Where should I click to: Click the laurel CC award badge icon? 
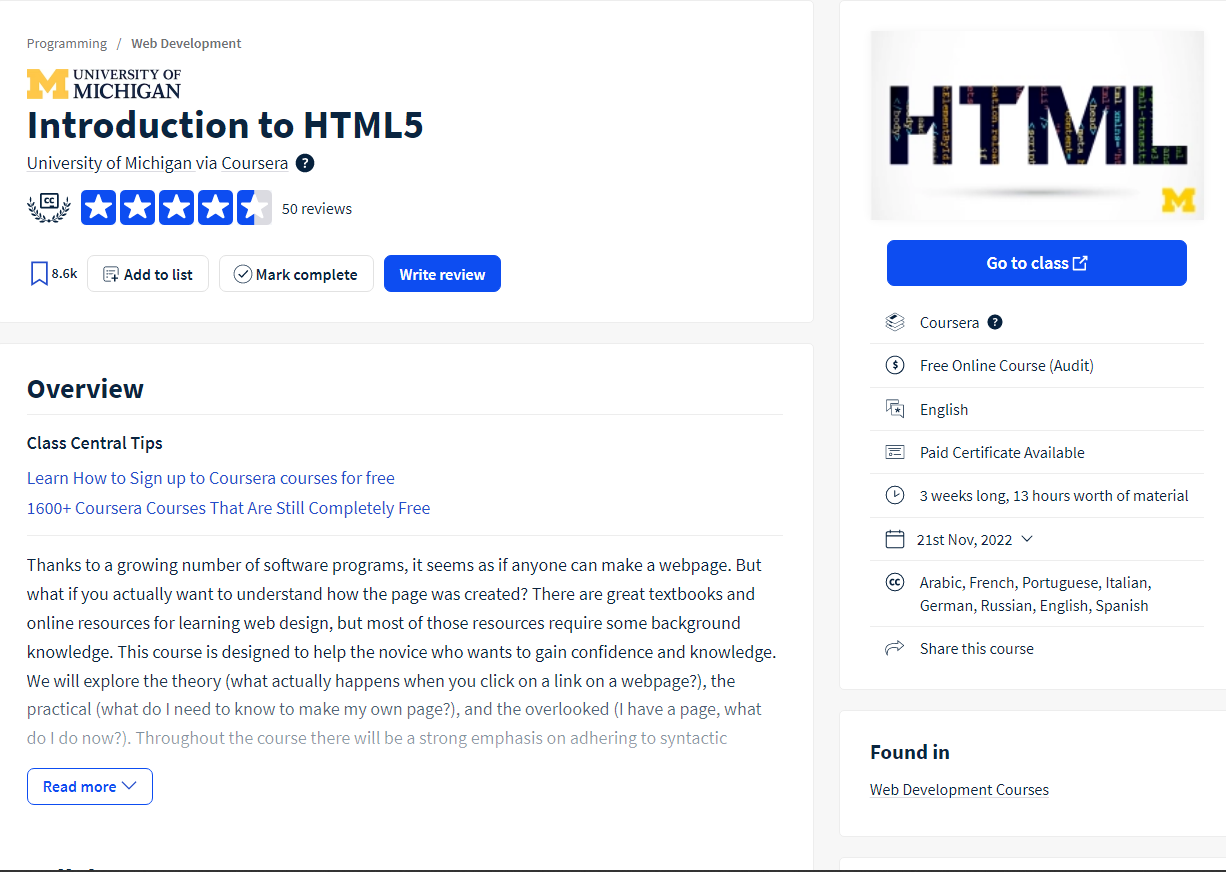pyautogui.click(x=49, y=208)
